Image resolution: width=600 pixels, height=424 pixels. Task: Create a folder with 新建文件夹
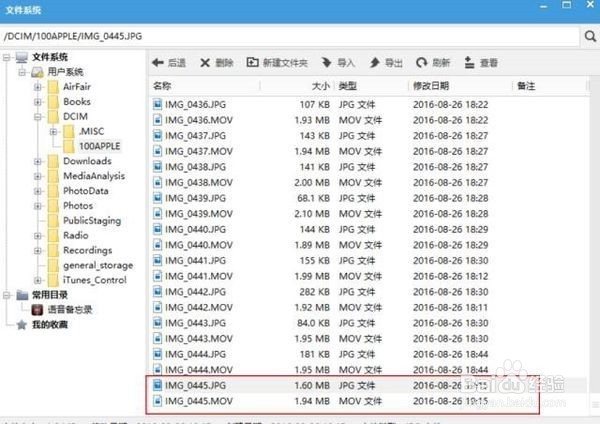tap(277, 63)
